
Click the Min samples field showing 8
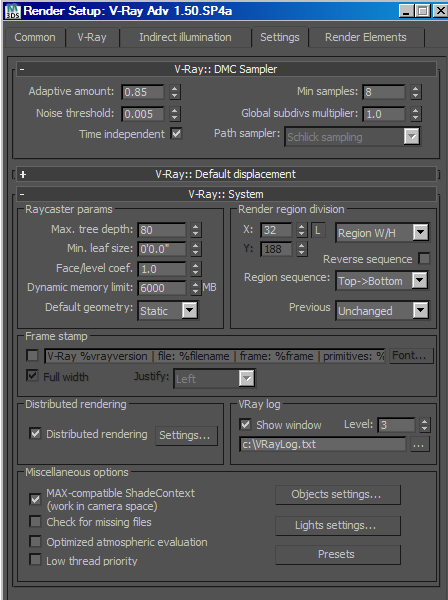(x=384, y=92)
